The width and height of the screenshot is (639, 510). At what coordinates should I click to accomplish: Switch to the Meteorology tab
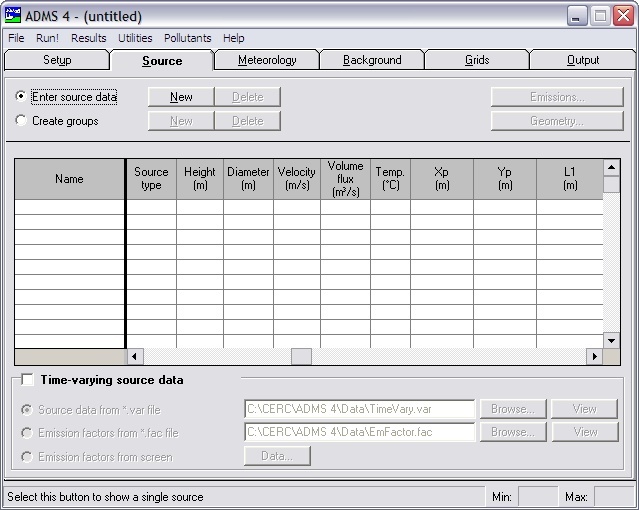pyautogui.click(x=267, y=60)
